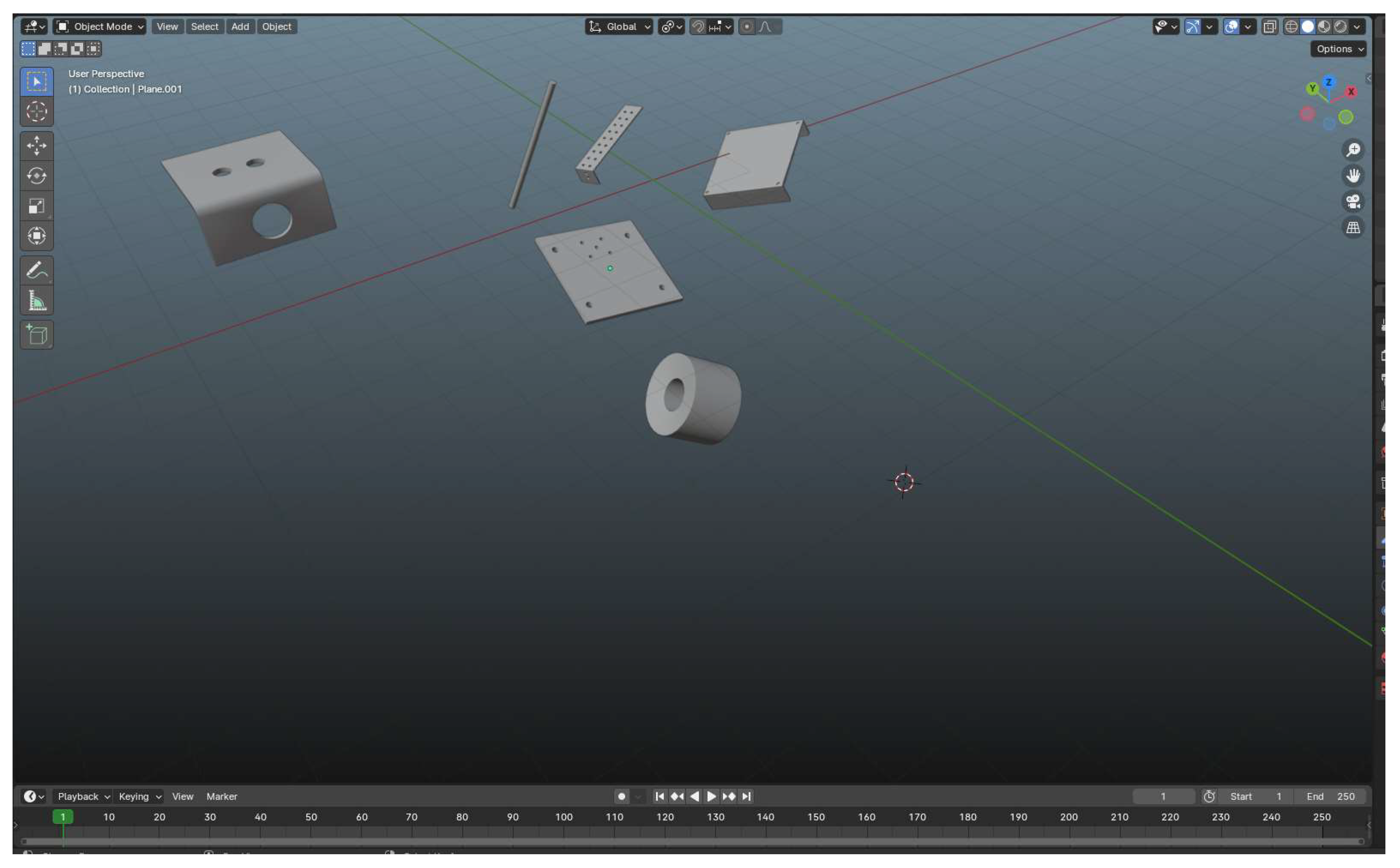The image size is (1400, 868).
Task: Open the Playback menu in timeline
Action: pos(83,796)
